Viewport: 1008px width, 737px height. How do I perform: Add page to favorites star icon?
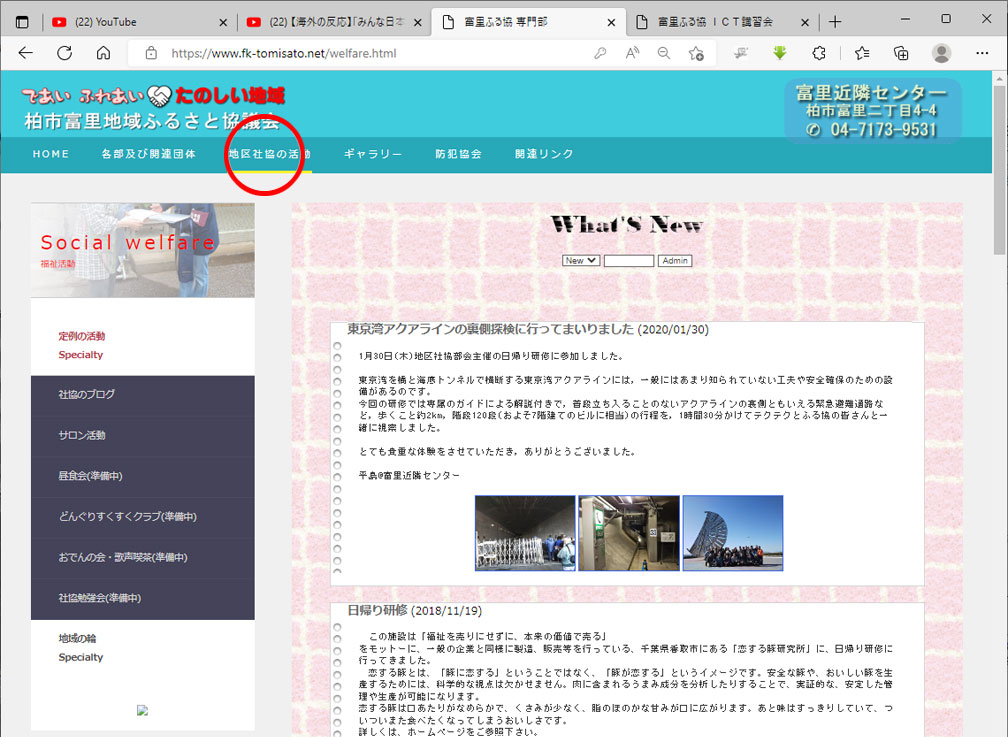click(x=696, y=53)
